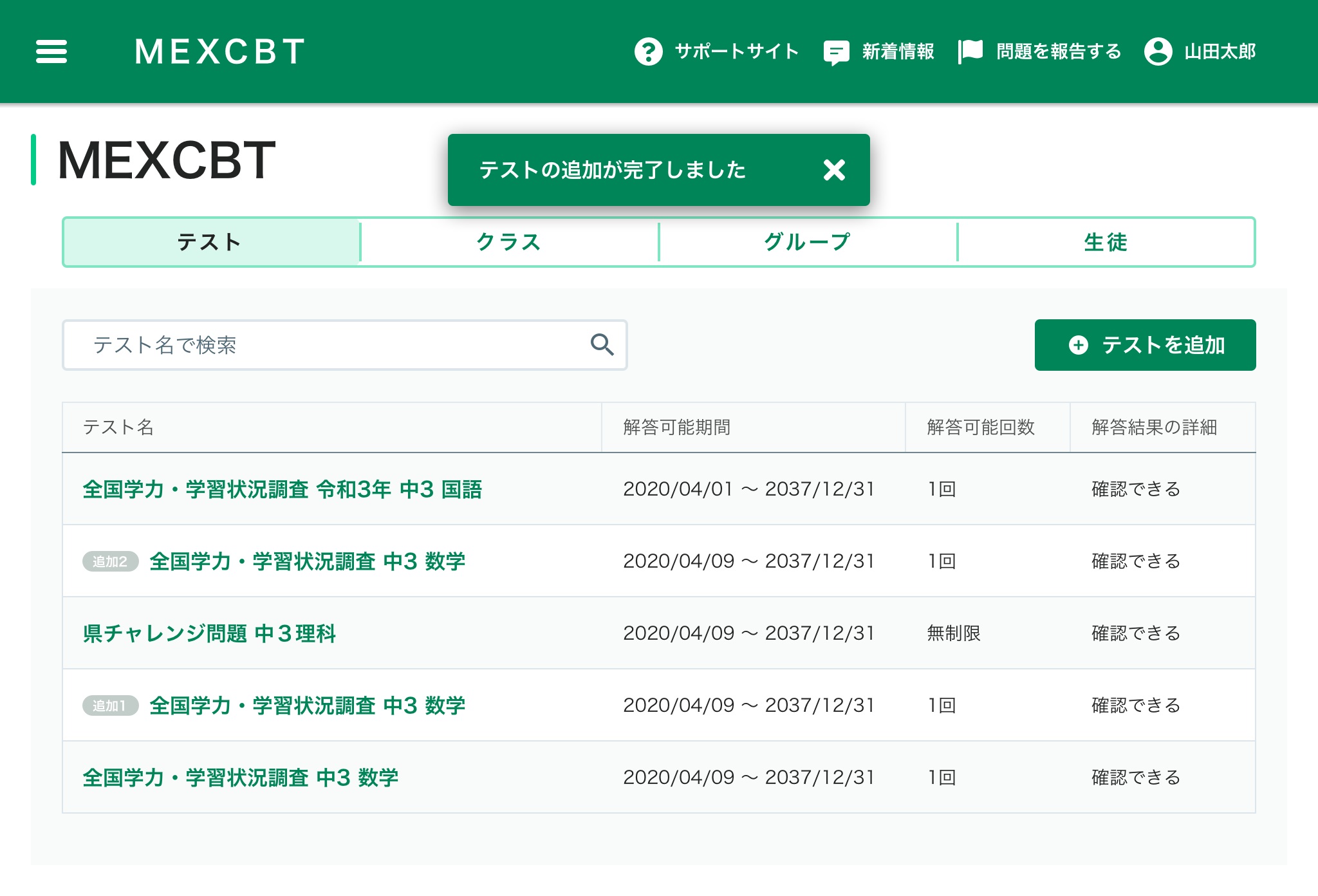Open the 追加1 中3 数学 test link
Screen dimensions: 1318x896
[x=308, y=705]
